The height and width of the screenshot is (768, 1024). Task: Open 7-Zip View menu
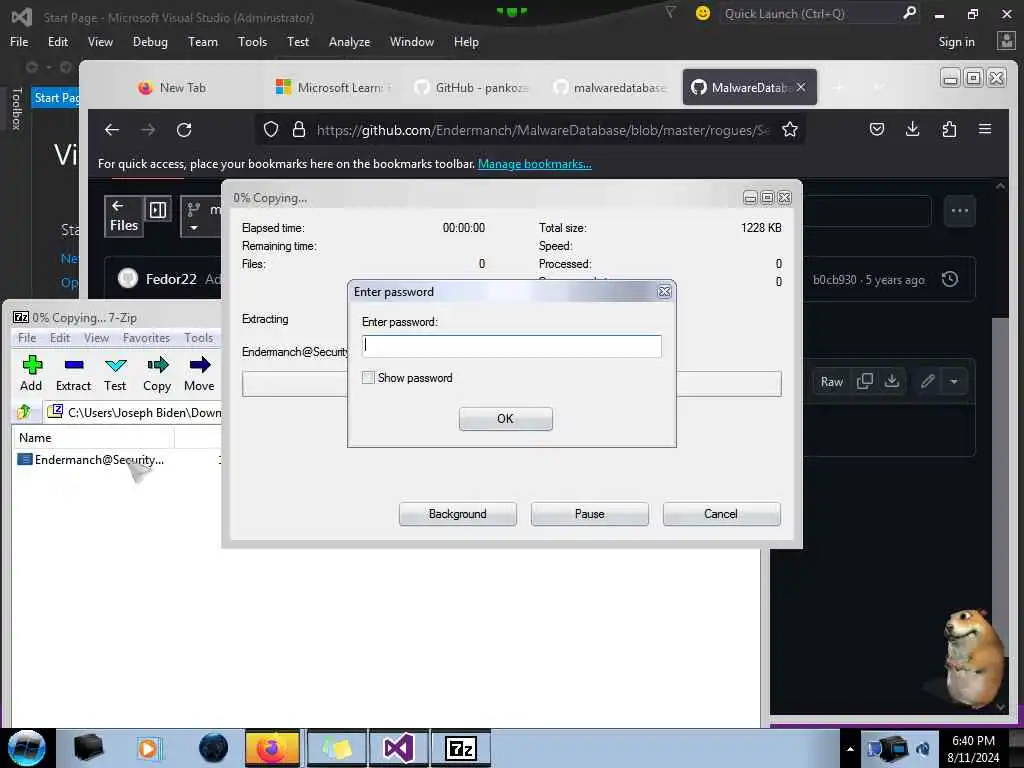[96, 338]
